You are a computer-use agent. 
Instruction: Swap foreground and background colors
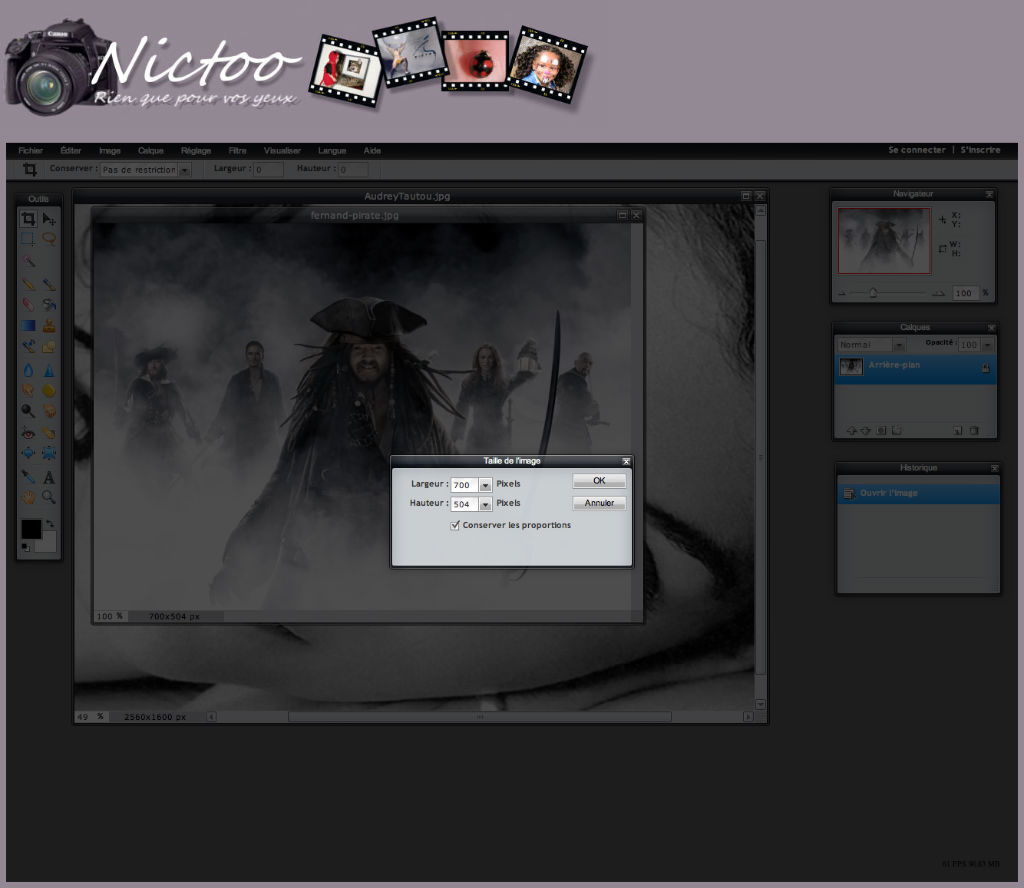(x=50, y=523)
